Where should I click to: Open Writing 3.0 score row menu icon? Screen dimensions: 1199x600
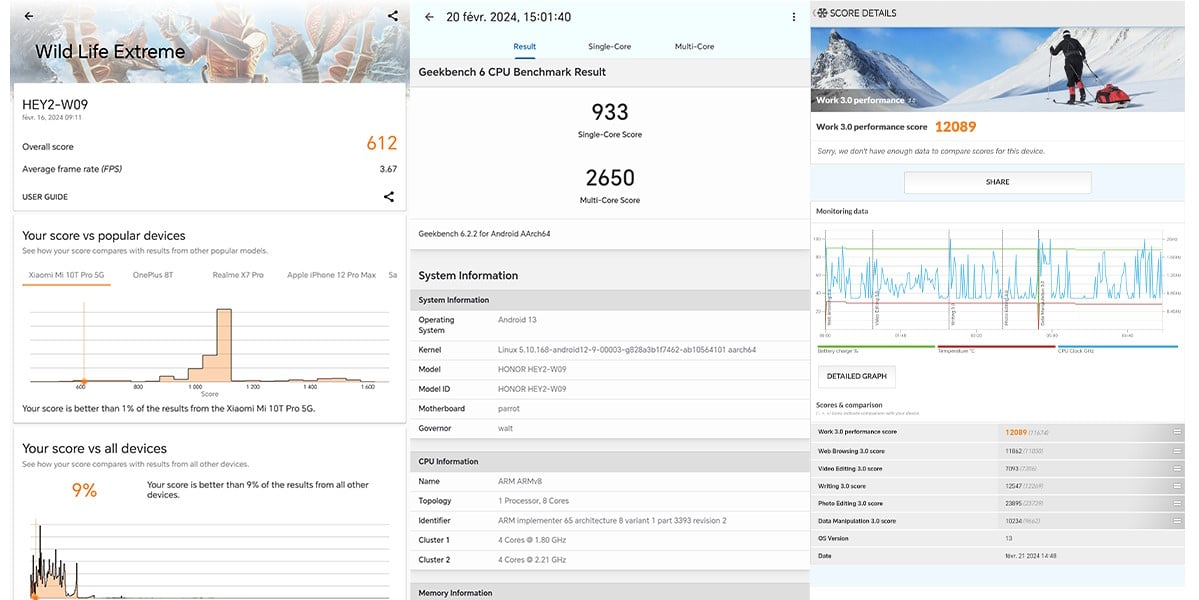point(1178,486)
